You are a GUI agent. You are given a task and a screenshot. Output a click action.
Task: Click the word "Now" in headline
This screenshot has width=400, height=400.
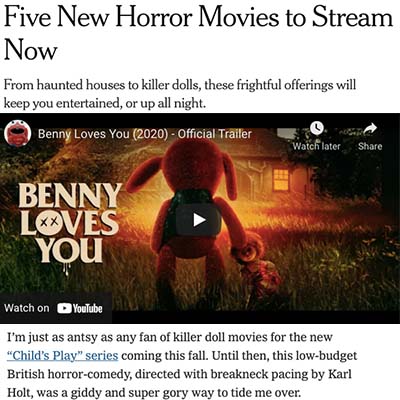(x=31, y=50)
